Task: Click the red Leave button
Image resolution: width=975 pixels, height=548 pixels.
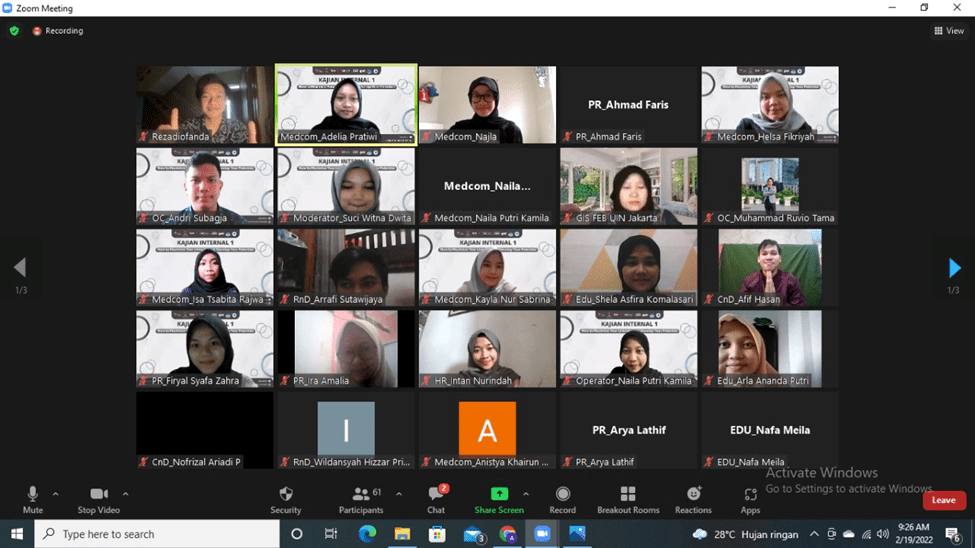Action: coord(943,500)
